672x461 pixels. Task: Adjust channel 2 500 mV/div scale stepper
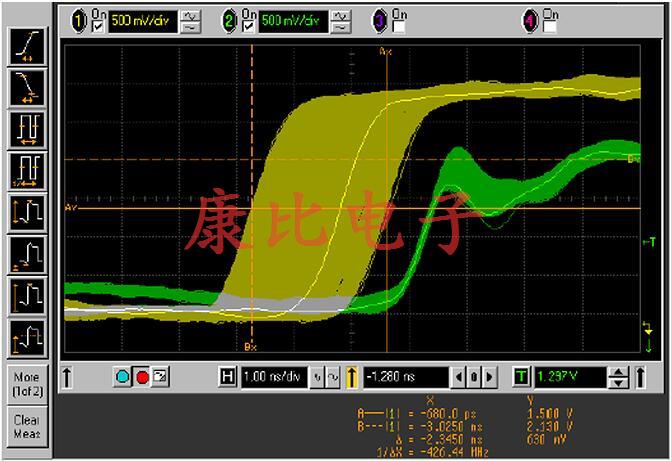(340, 20)
